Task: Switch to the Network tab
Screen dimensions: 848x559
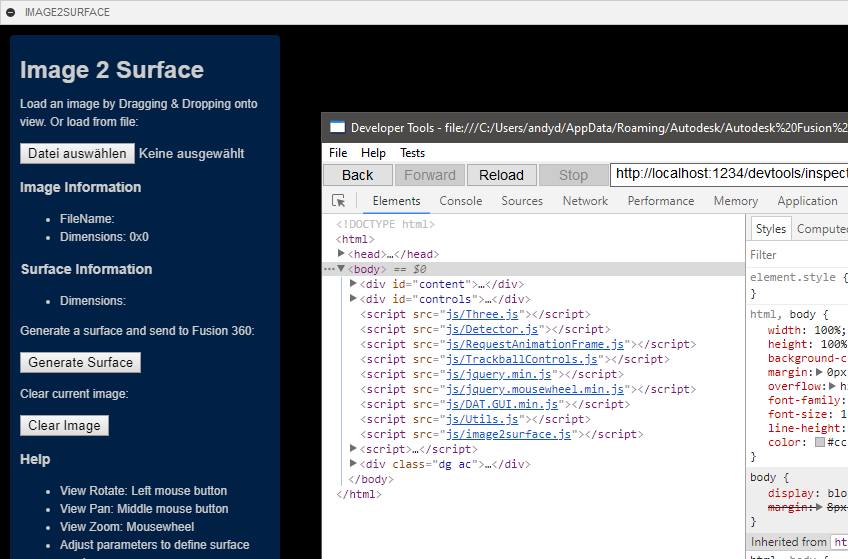Action: coord(585,201)
